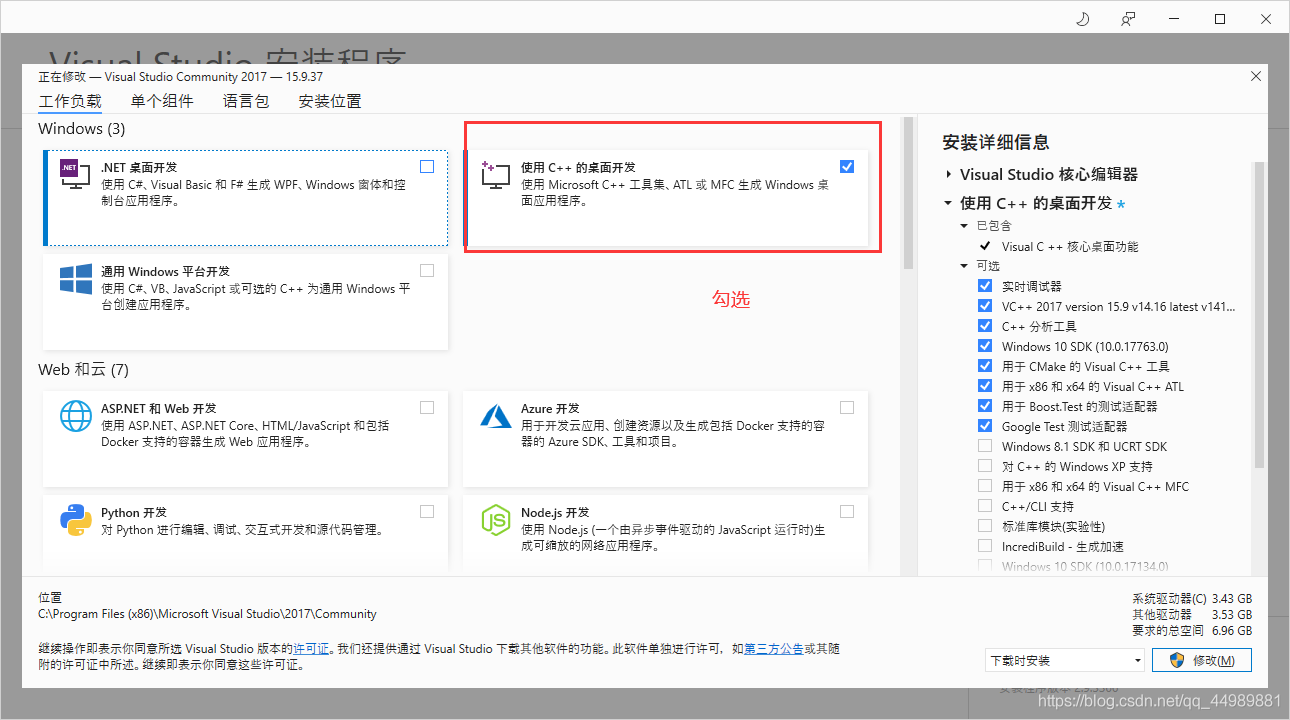Collapse the 可选 subsection

pyautogui.click(x=964, y=266)
